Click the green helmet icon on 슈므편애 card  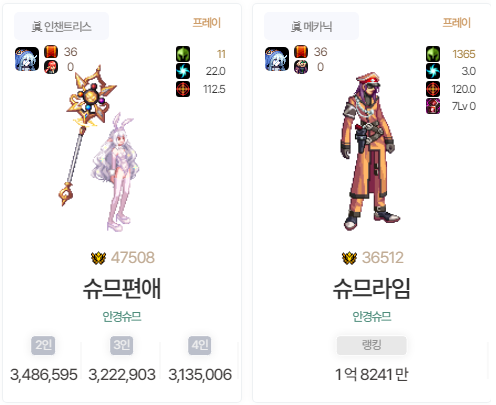(183, 54)
